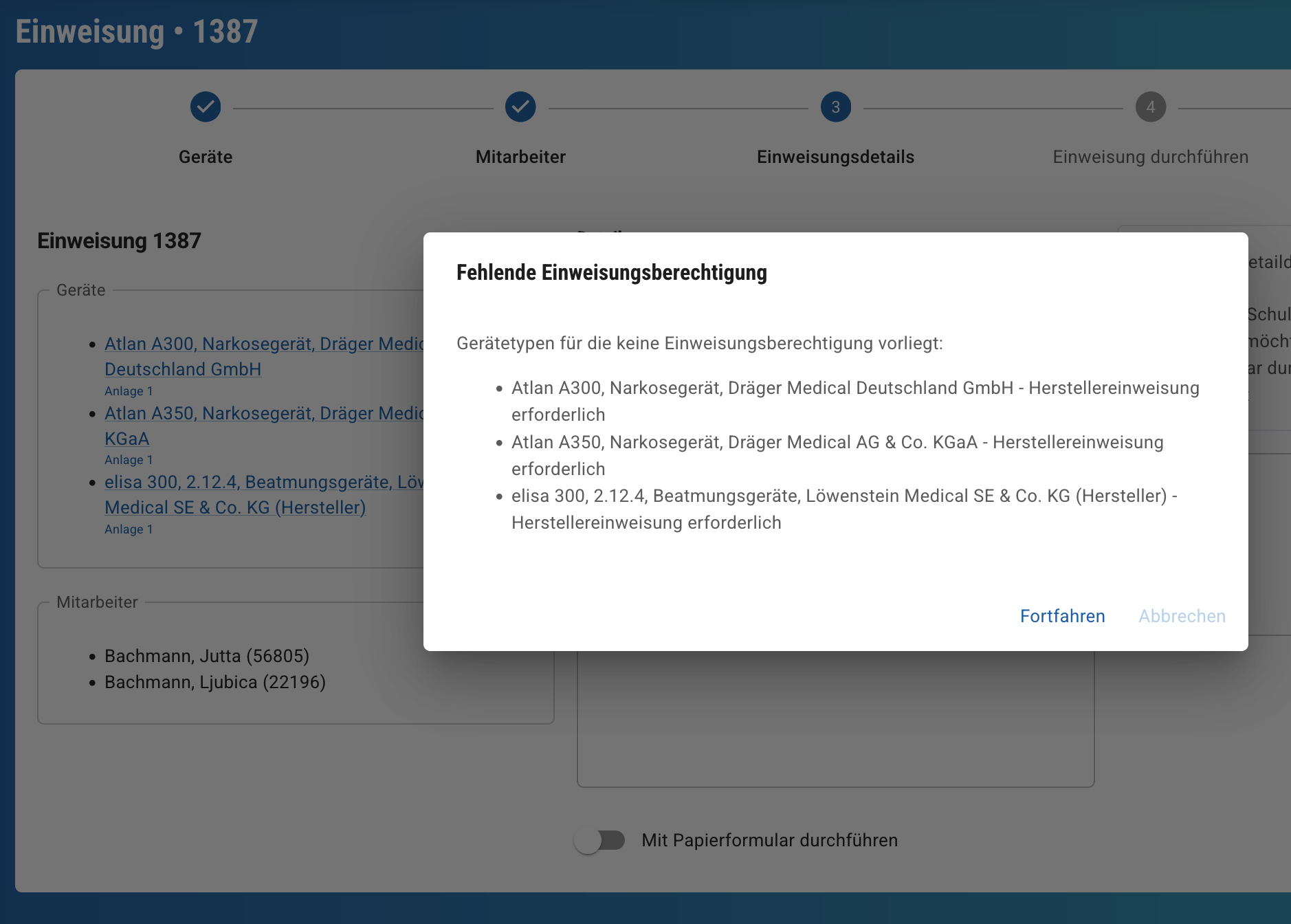1291x924 pixels.
Task: Click Abbrechen in the dialog
Action: point(1182,616)
